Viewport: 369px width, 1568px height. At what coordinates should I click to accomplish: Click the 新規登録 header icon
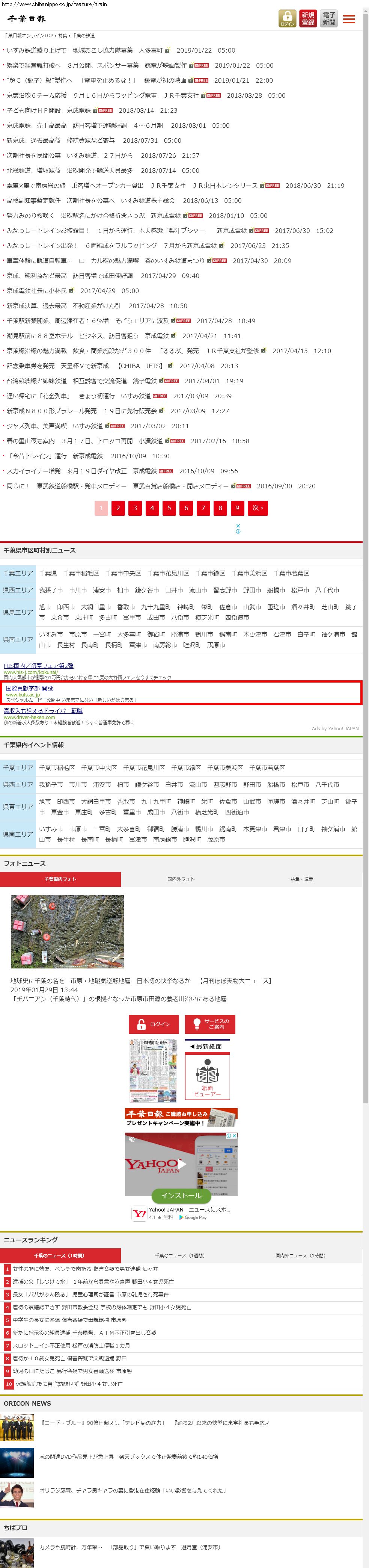(308, 18)
